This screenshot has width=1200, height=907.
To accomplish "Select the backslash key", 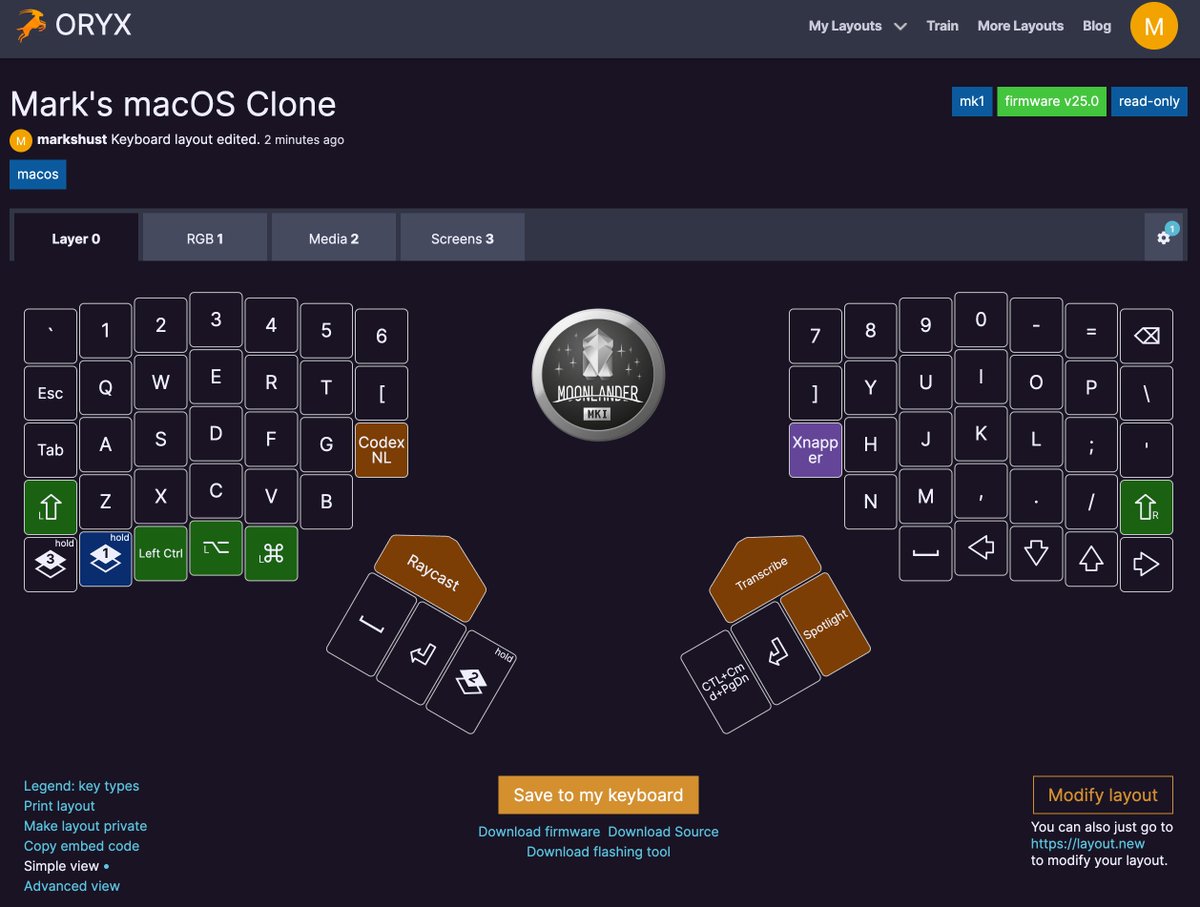I will point(1146,393).
